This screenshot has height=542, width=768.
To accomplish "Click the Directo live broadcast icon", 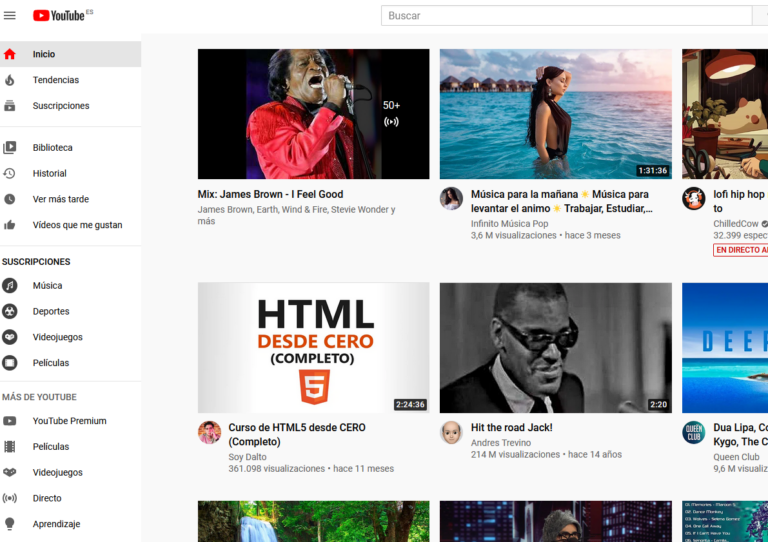I will pyautogui.click(x=10, y=498).
